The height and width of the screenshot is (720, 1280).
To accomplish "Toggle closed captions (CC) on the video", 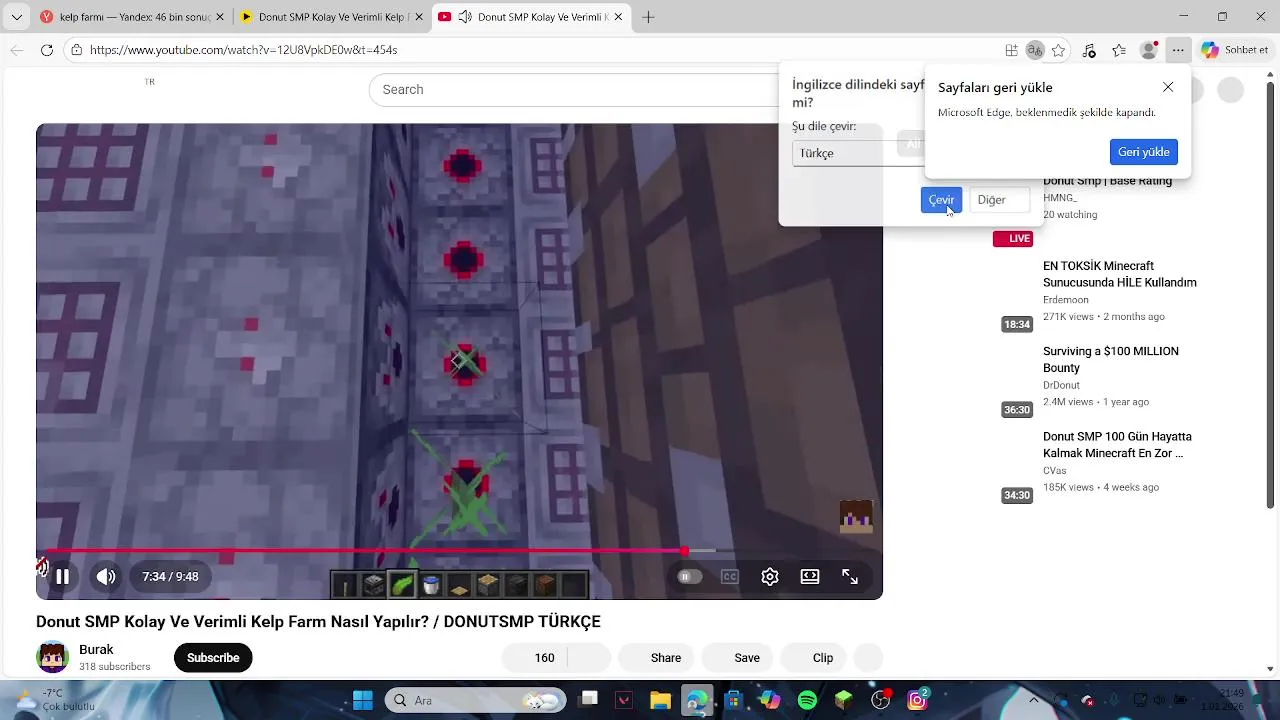I will 730,577.
